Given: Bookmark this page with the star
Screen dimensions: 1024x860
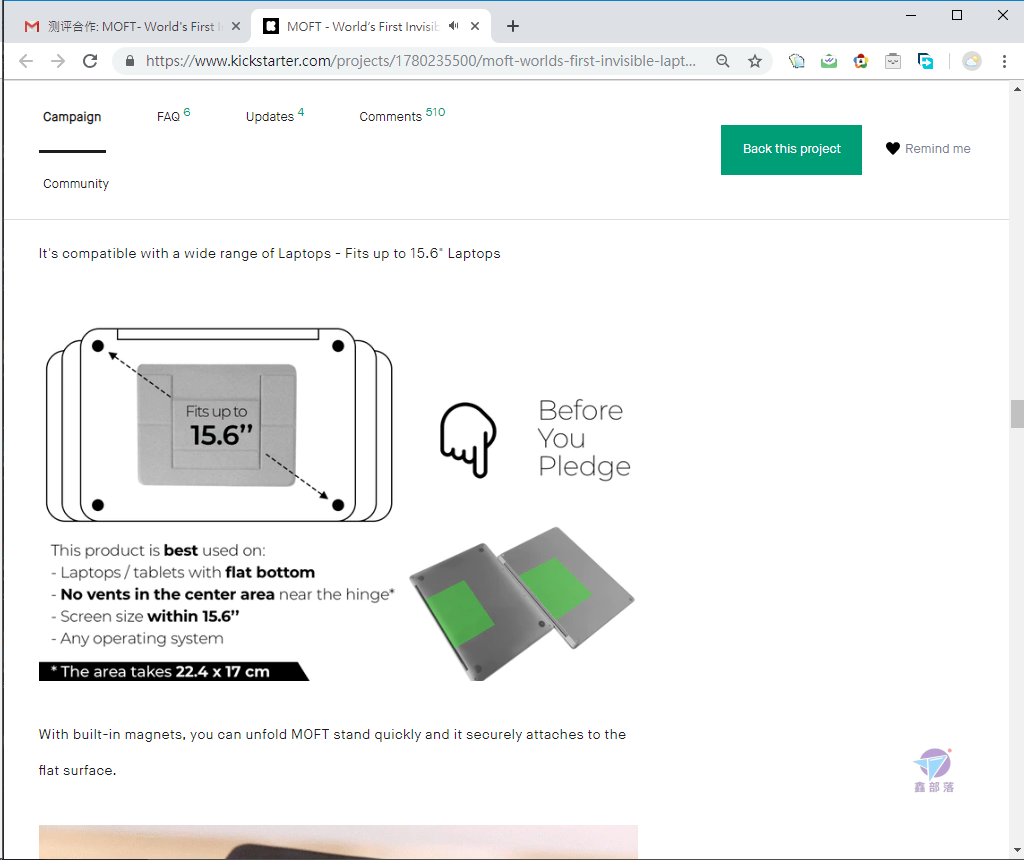Looking at the screenshot, I should tap(755, 61).
